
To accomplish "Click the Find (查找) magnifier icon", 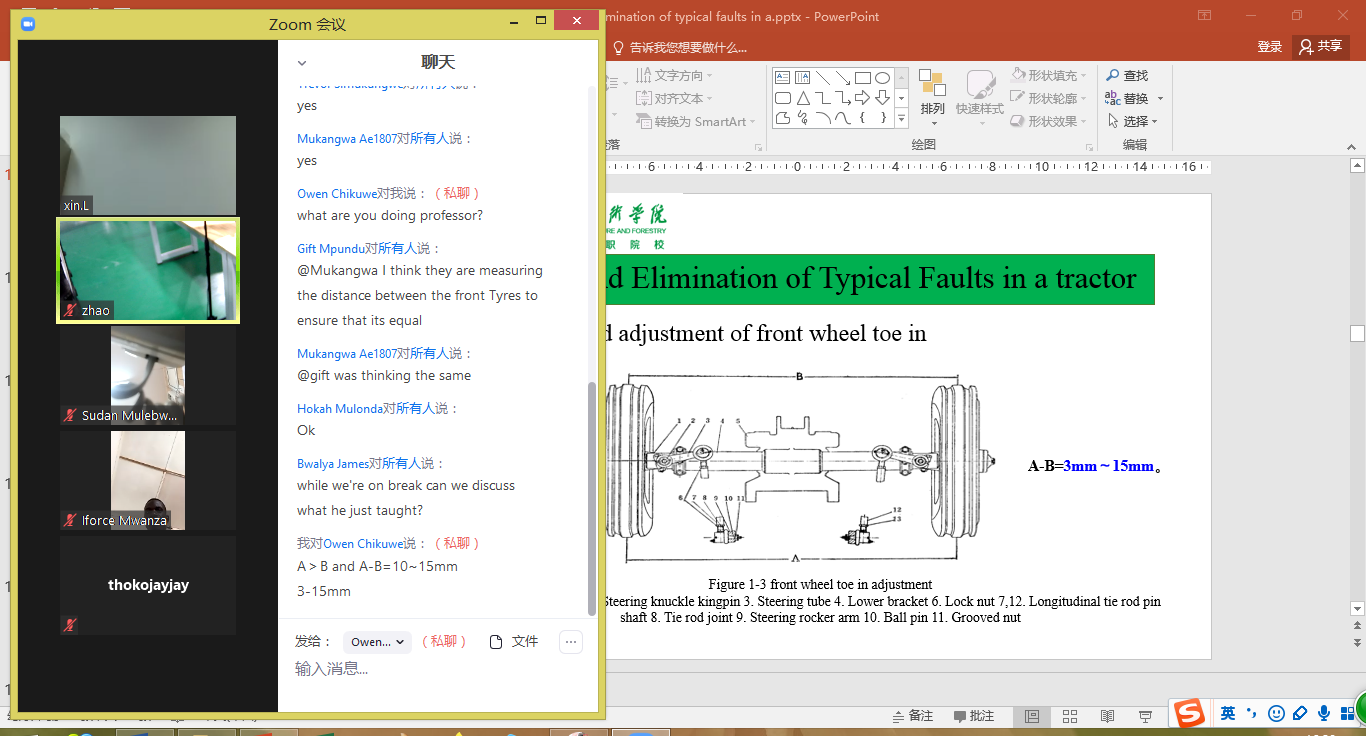I will (1112, 76).
